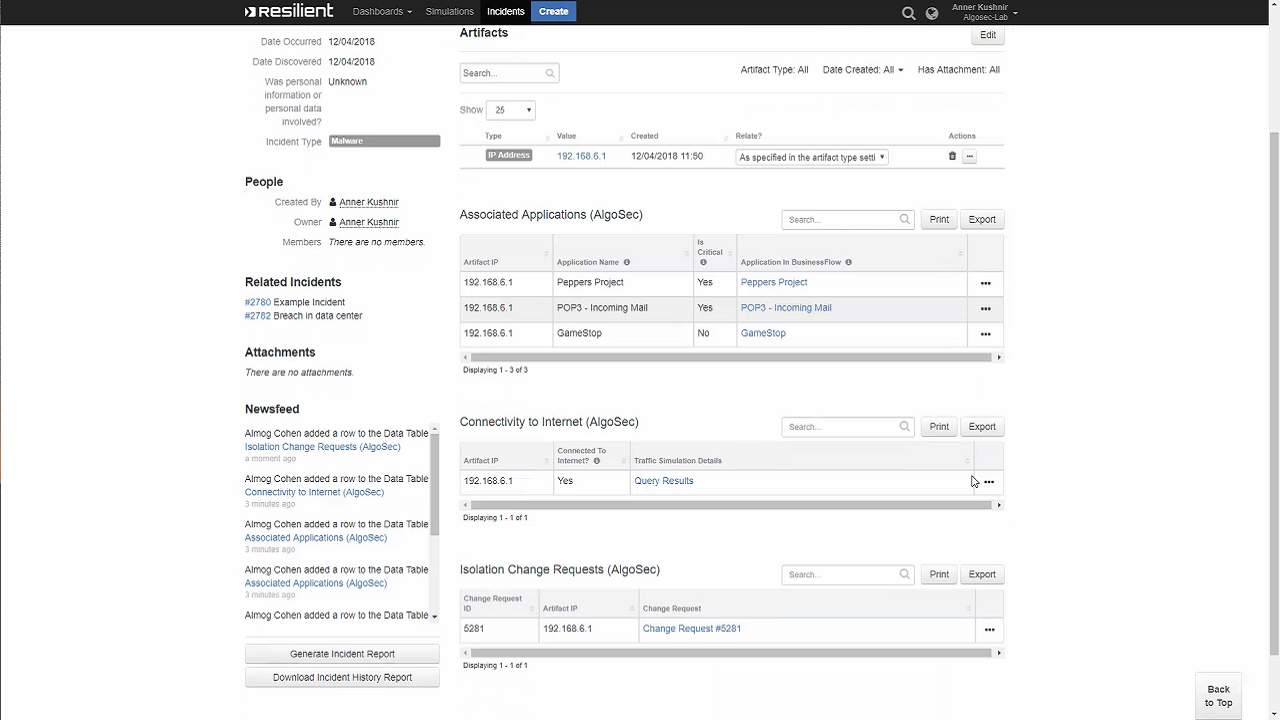Viewport: 1280px width, 720px height.
Task: Open the row menu for Peppers Project
Action: tap(985, 283)
